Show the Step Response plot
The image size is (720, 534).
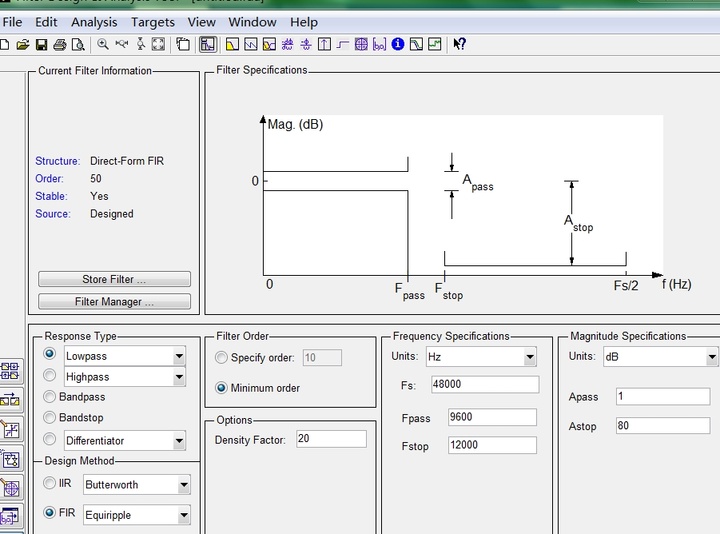[x=343, y=44]
